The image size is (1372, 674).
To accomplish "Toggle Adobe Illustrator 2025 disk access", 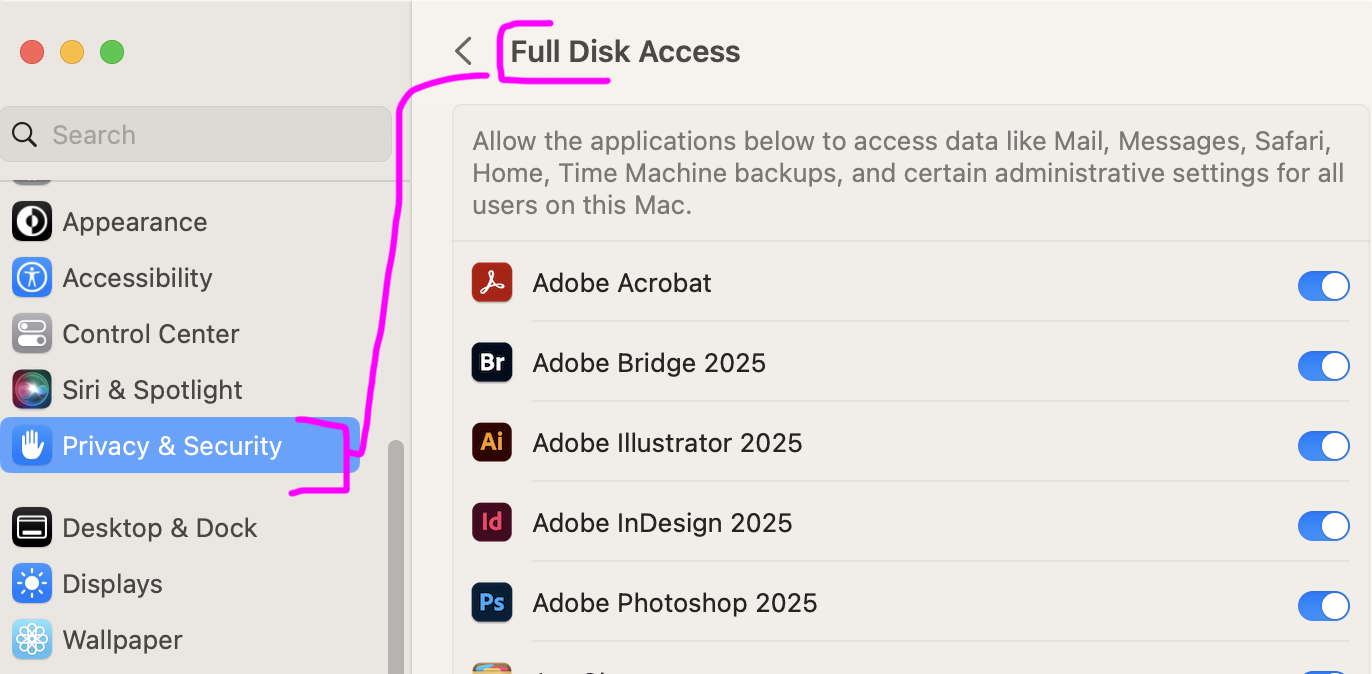I will [1323, 446].
